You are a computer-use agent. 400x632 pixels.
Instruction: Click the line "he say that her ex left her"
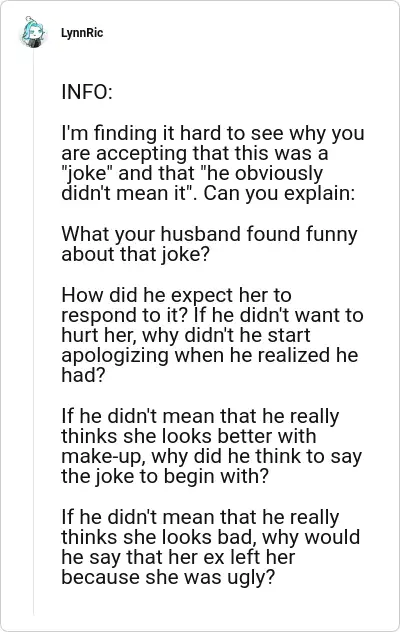[178, 557]
